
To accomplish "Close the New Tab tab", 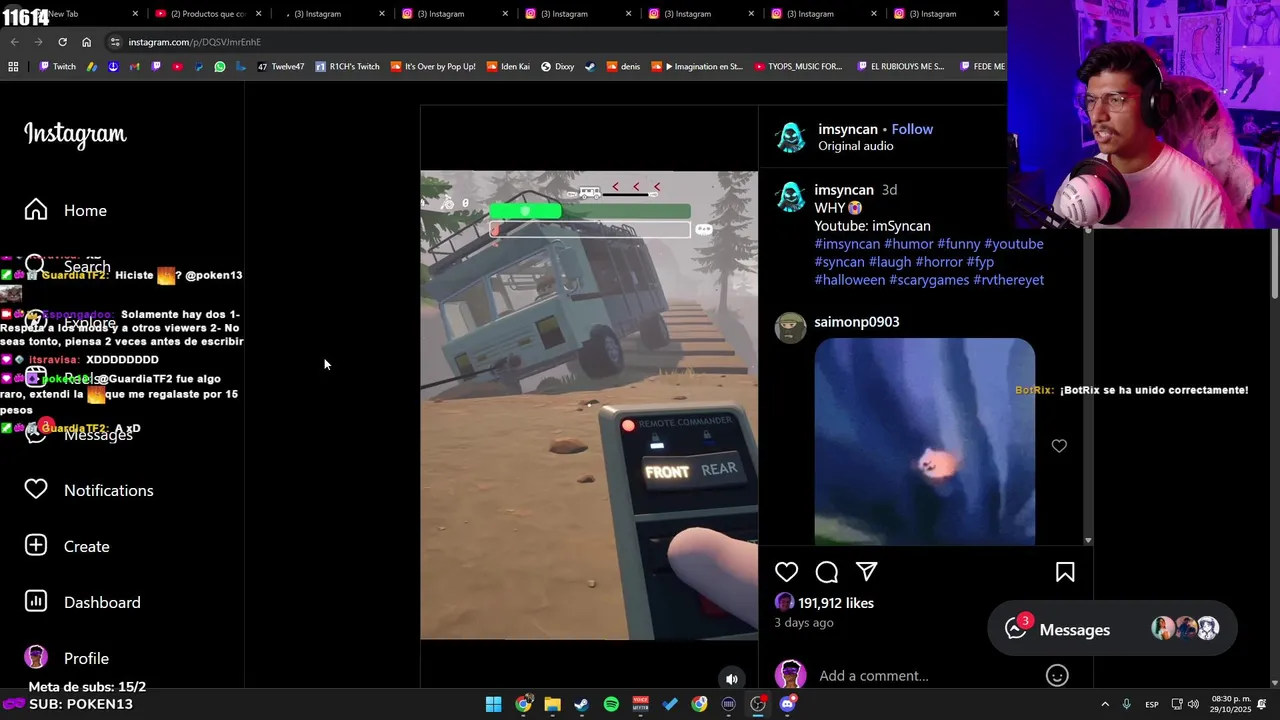I will (x=136, y=14).
